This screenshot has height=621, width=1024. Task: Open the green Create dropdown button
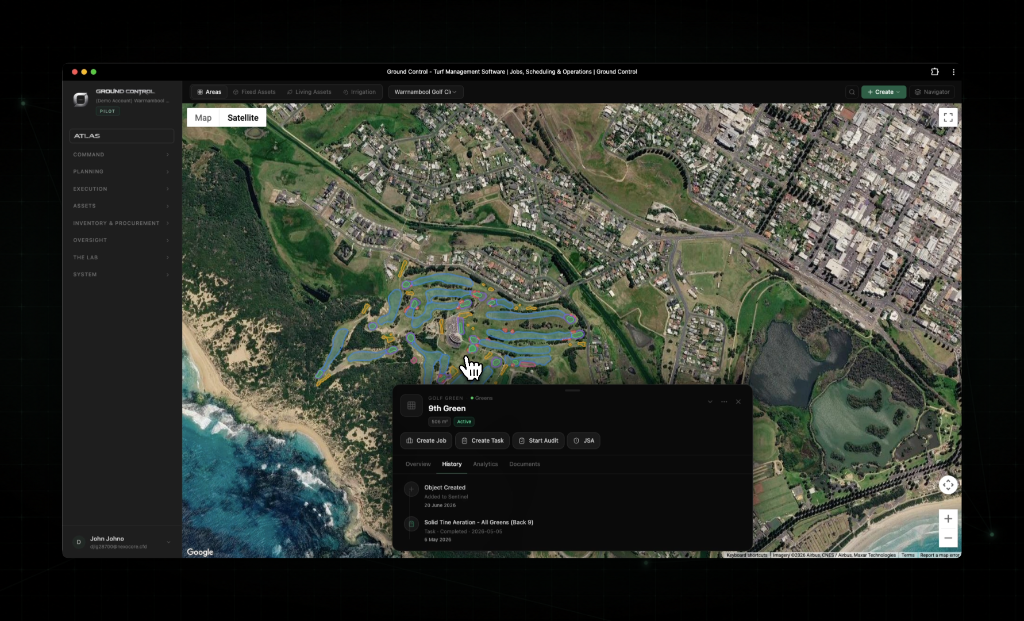884,92
